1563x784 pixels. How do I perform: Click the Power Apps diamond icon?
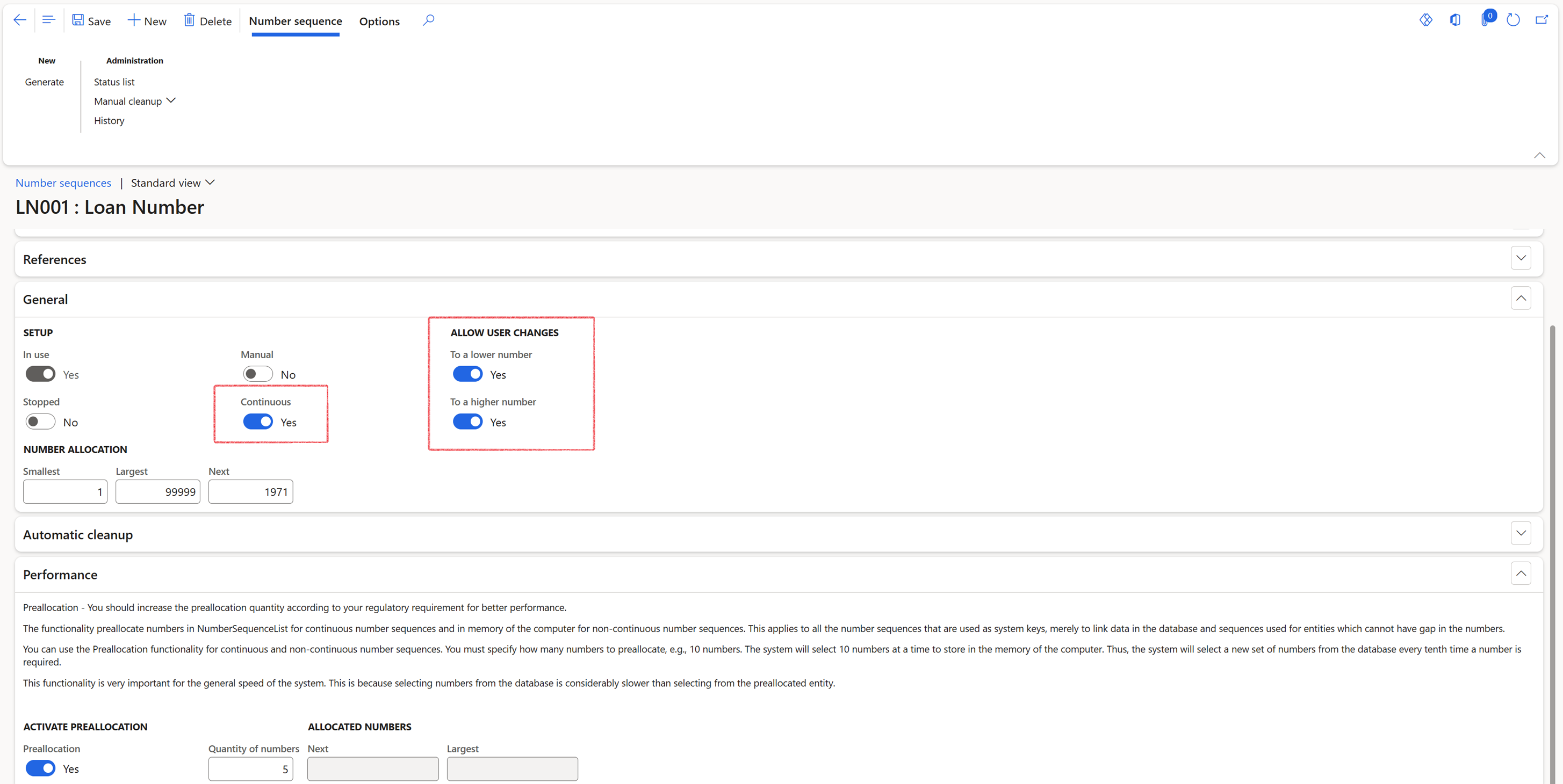pos(1425,20)
